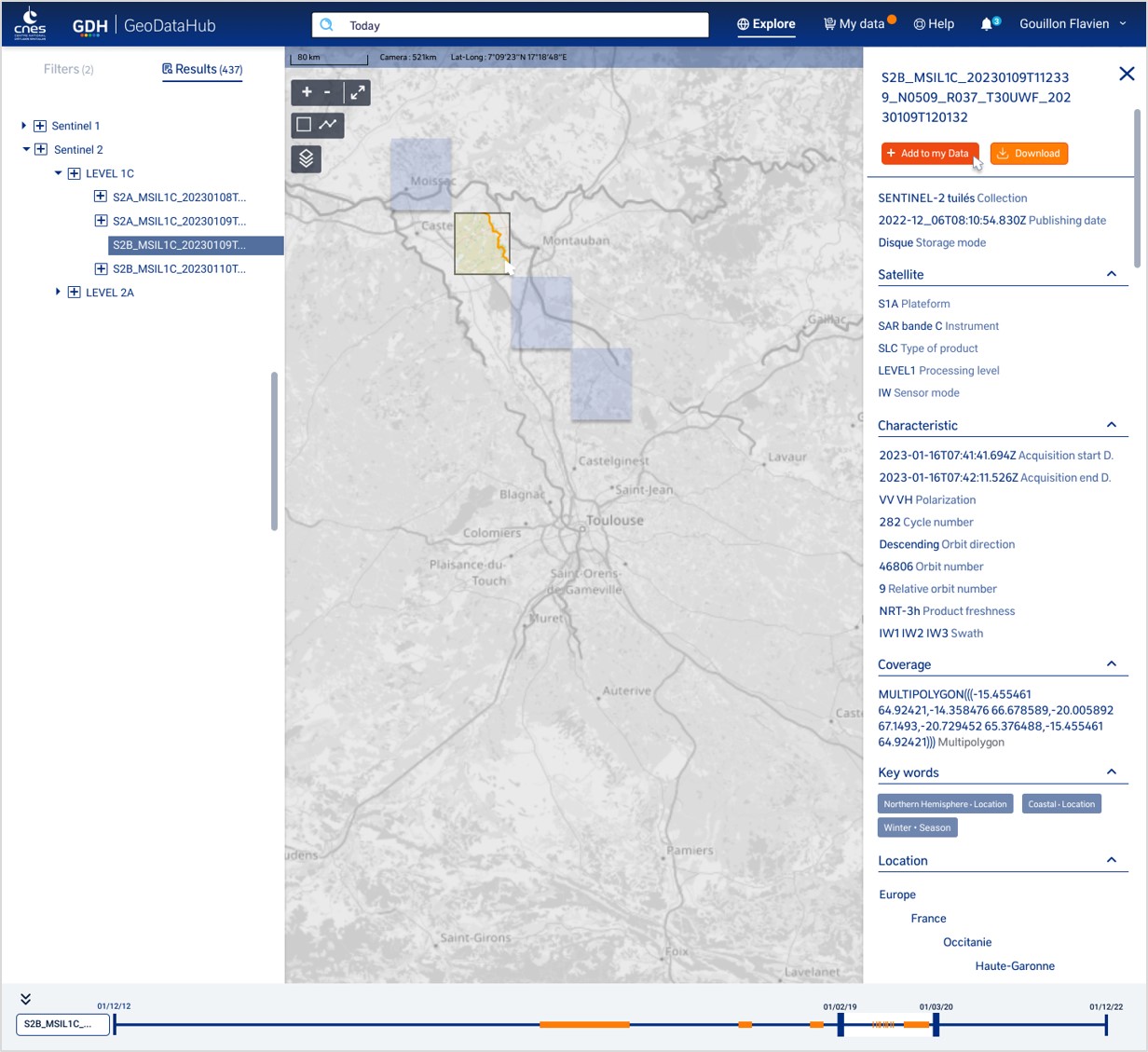Click the plus box next to Sentinel 2
Screen dimensions: 1148x1052
(41, 149)
